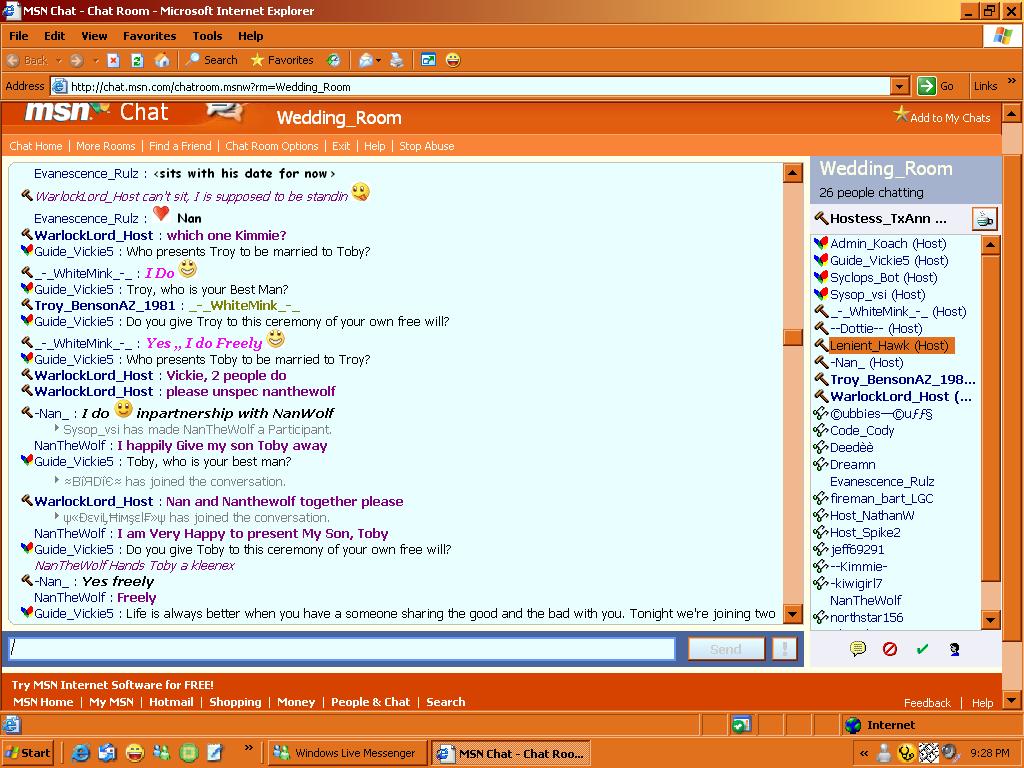
Task: Click Stop Abuse link
Action: tap(426, 146)
